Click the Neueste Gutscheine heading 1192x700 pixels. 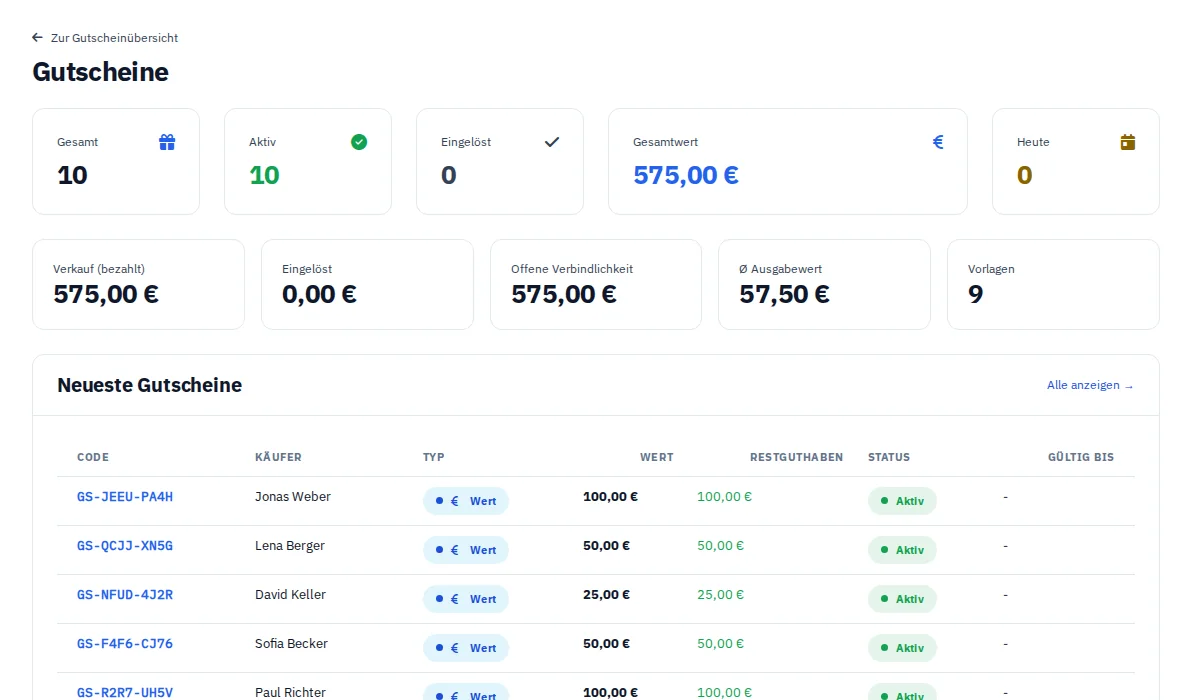click(150, 385)
